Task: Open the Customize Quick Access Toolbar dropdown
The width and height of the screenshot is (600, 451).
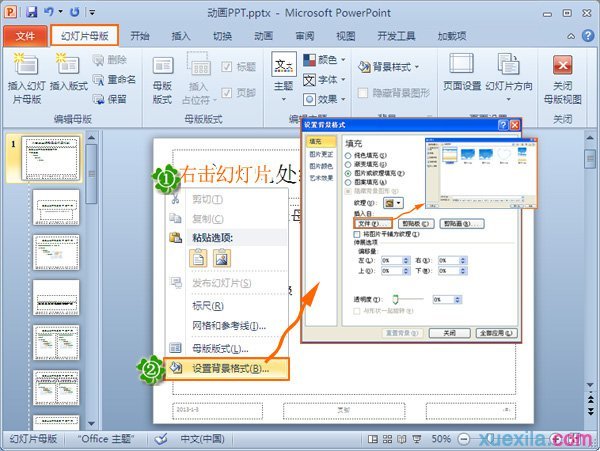Action: pos(92,12)
